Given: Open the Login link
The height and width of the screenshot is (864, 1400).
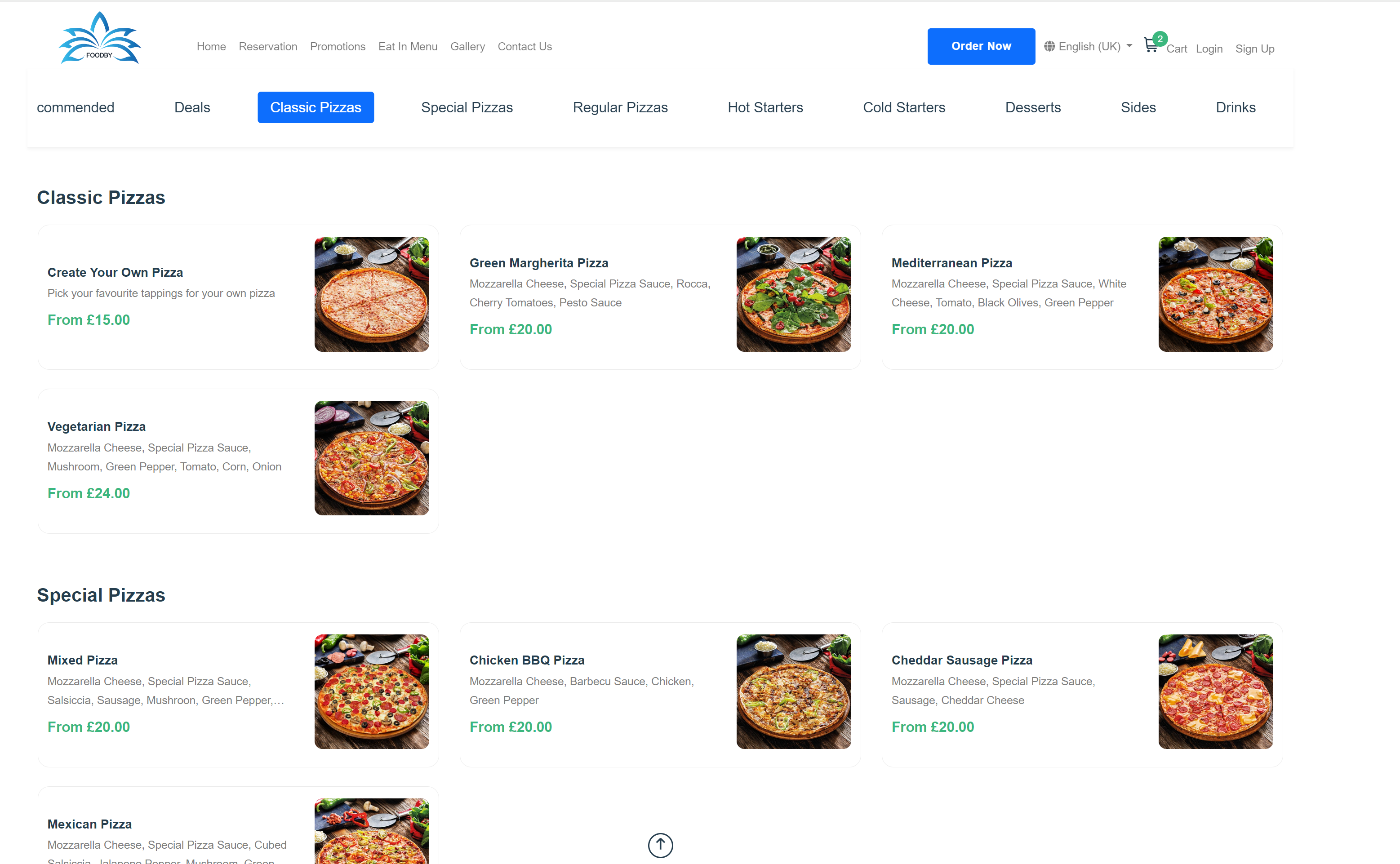Looking at the screenshot, I should (x=1209, y=49).
